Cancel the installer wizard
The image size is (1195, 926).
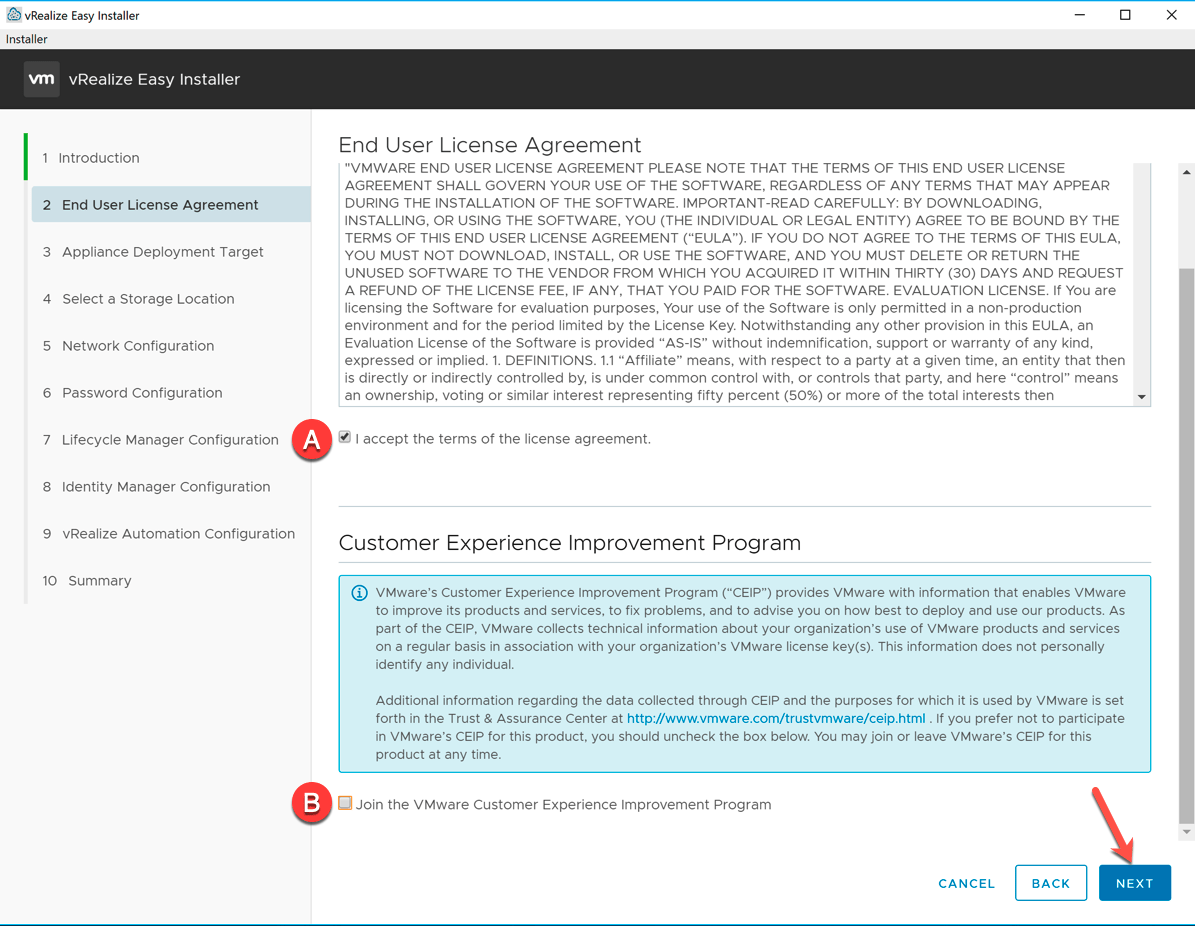click(x=966, y=883)
